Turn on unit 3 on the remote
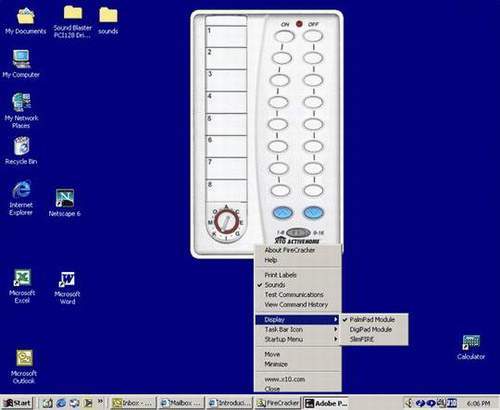500x410 pixels. point(280,80)
